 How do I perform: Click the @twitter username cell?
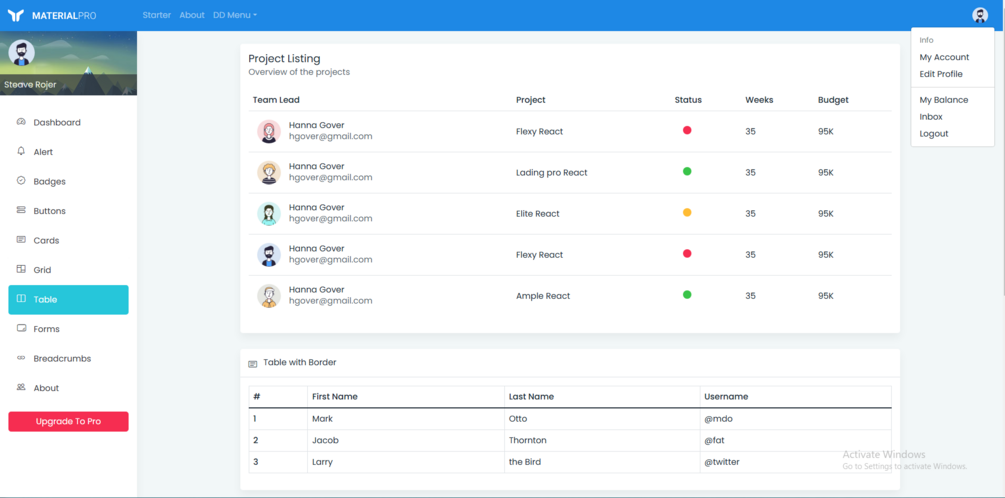click(795, 462)
